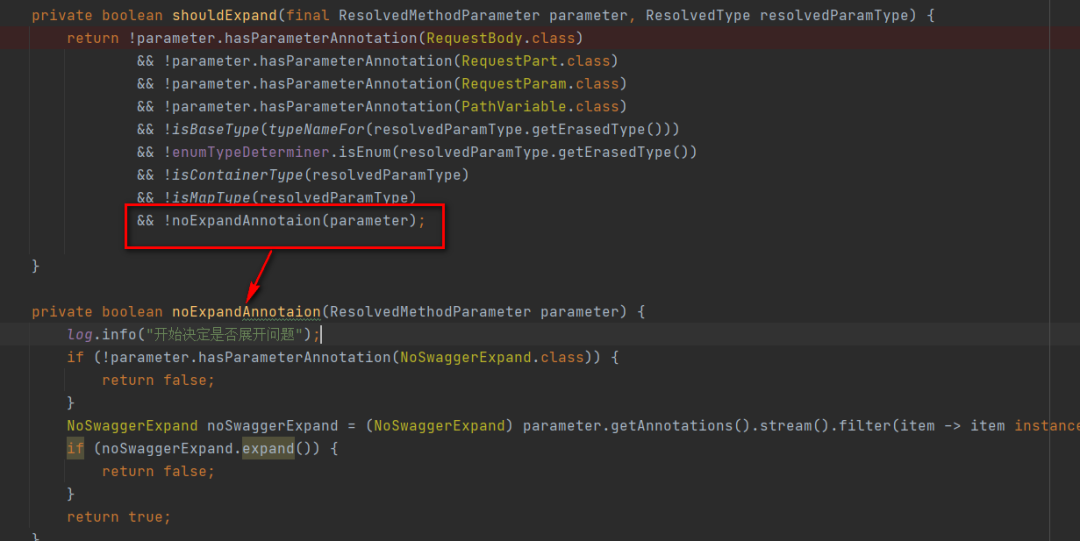Click the resolvedParamType parameter in shouldExpand signature
Image resolution: width=1080 pixels, height=541 pixels.
click(x=834, y=15)
